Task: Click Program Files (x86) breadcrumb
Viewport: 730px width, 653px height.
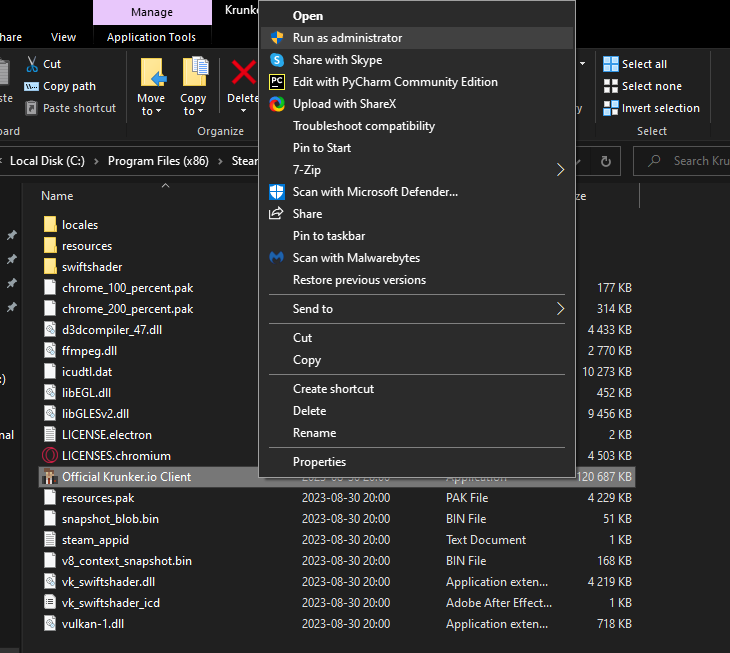Action: click(x=158, y=161)
